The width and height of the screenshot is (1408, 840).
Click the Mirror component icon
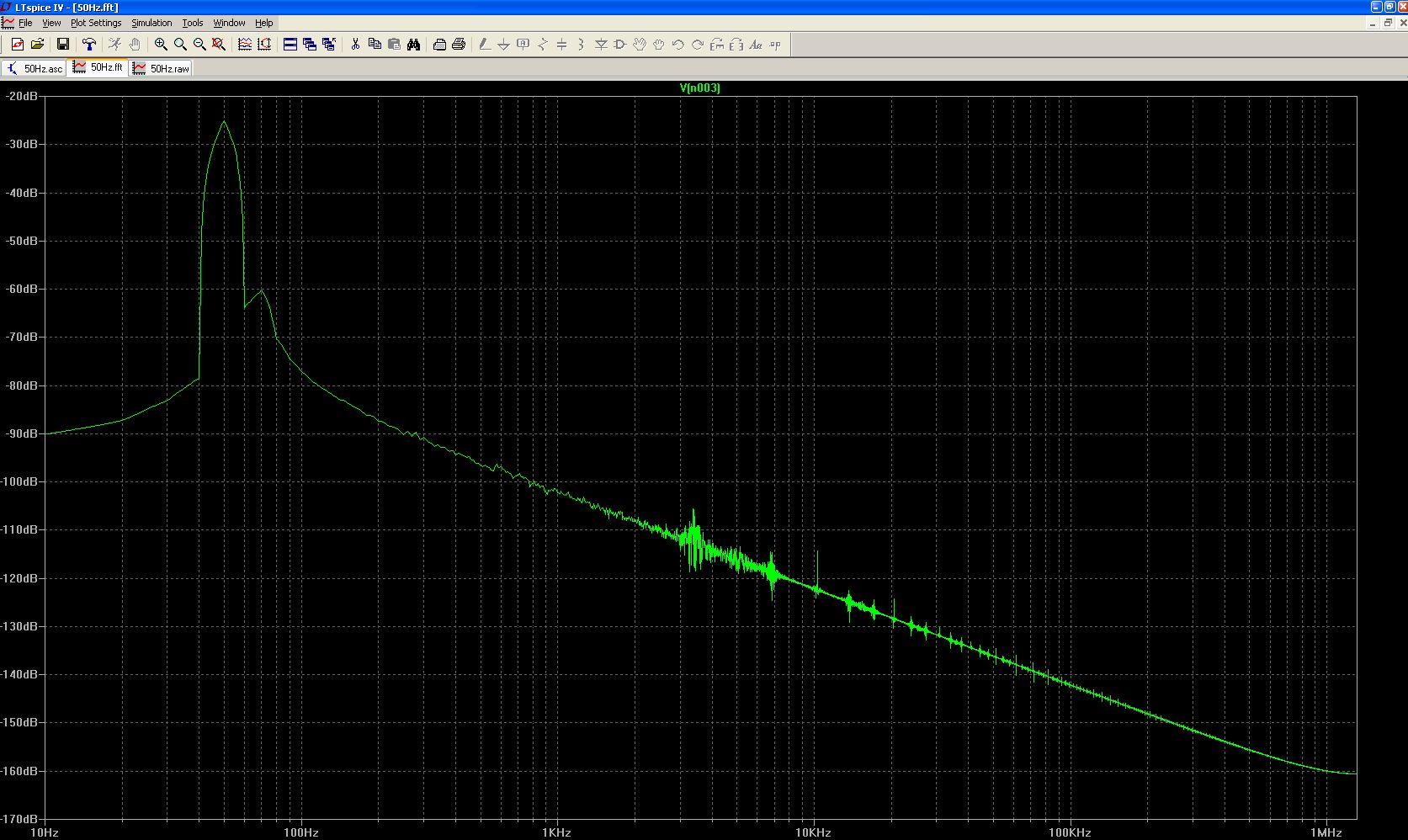point(736,45)
